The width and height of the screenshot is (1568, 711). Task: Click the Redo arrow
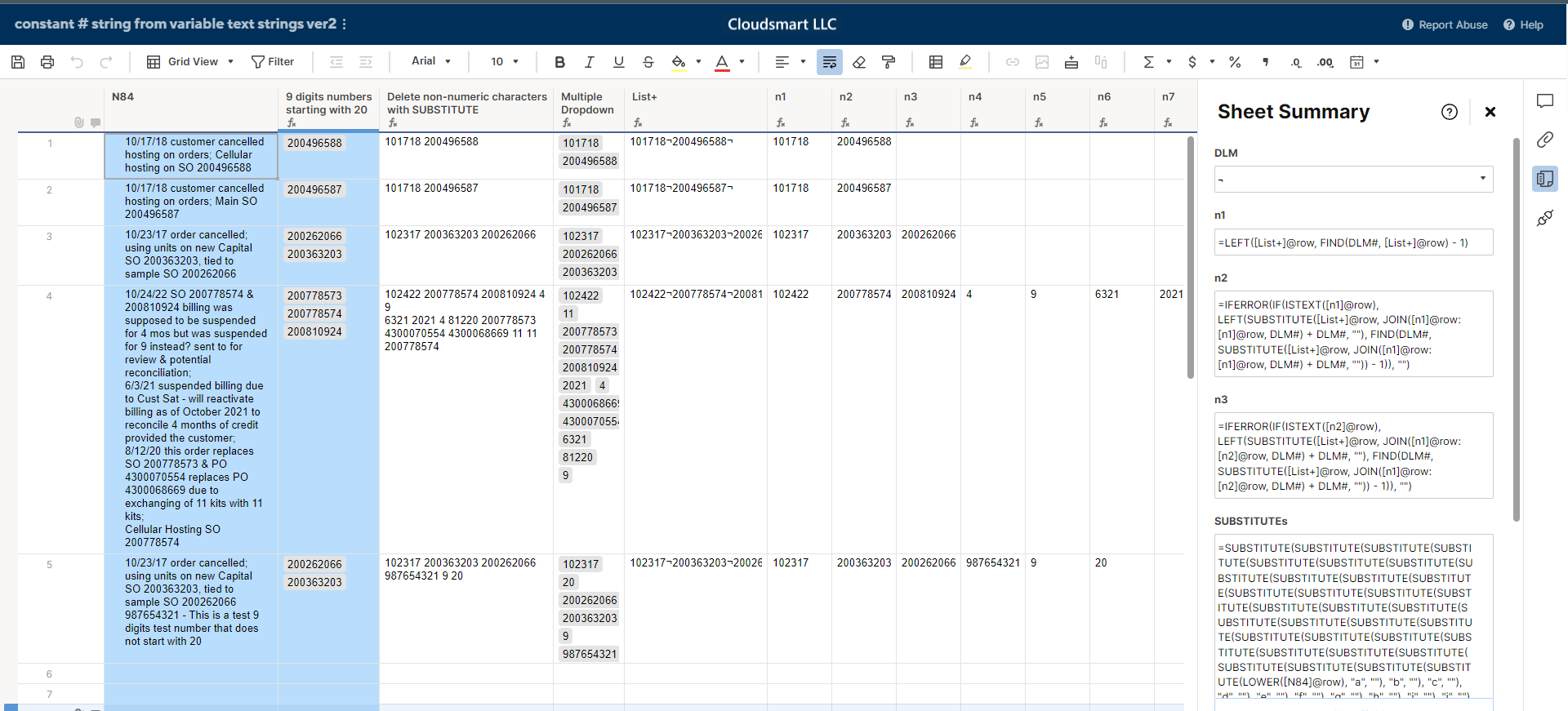106,62
